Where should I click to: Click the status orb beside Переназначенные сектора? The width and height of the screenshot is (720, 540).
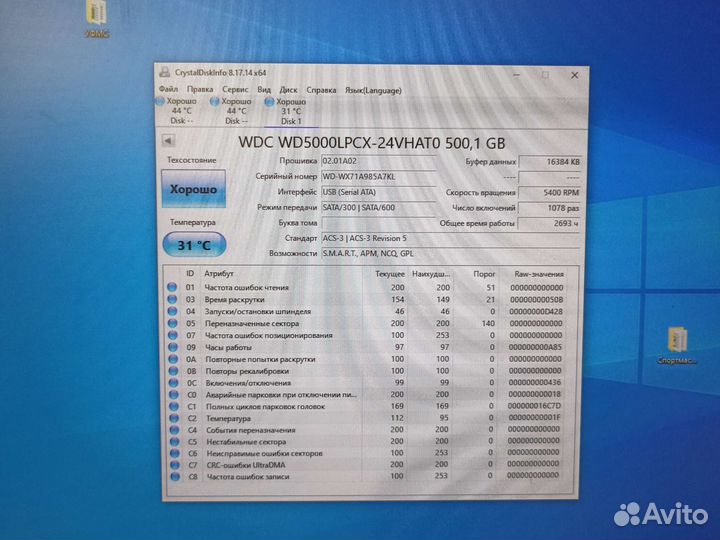click(171, 323)
